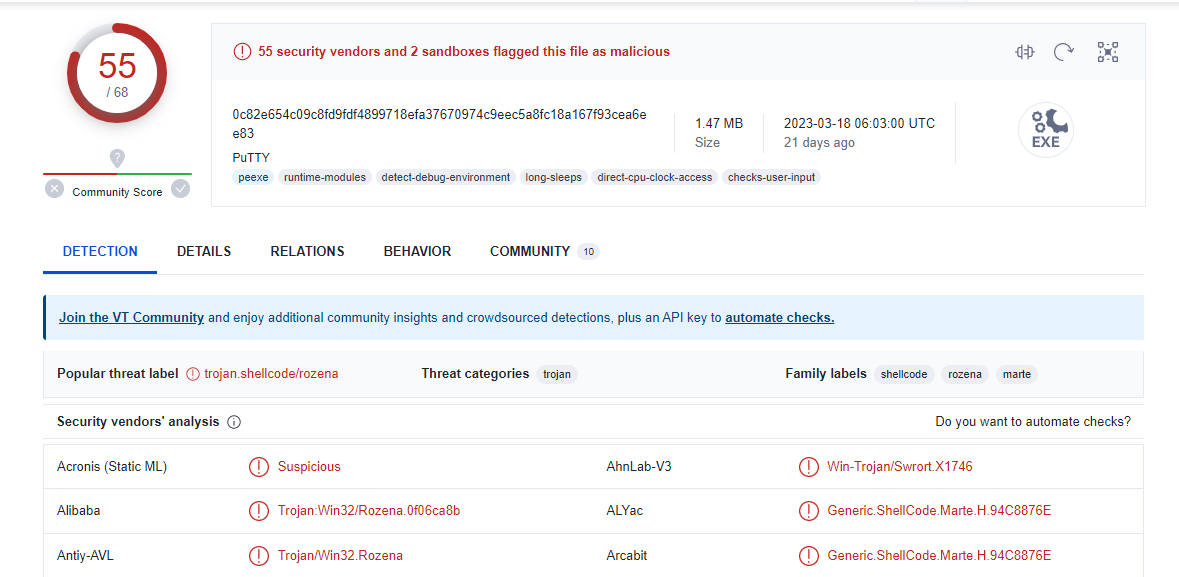
Task: Follow the Join the VT Community link
Action: (132, 317)
